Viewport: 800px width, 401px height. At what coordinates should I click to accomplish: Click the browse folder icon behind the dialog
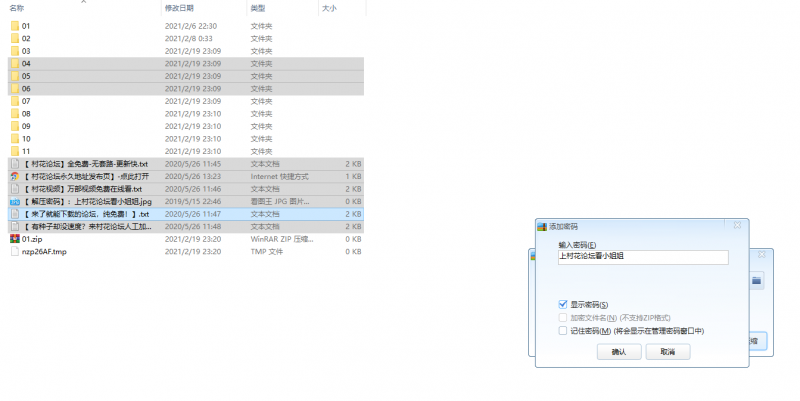(757, 282)
